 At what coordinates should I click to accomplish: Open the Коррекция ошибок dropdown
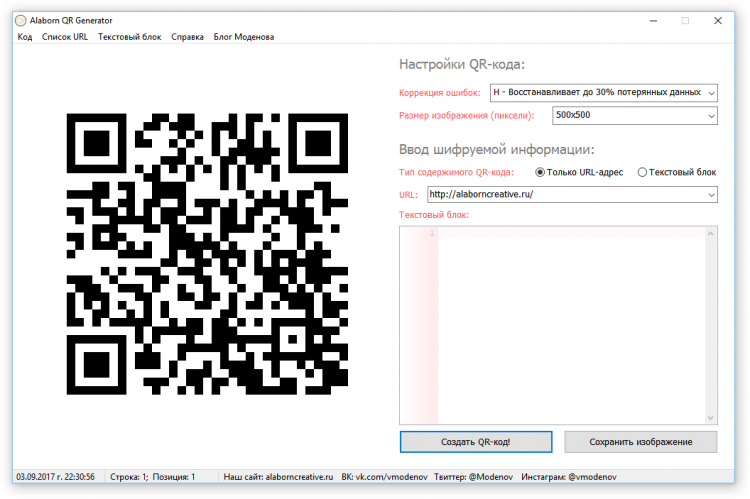point(604,92)
